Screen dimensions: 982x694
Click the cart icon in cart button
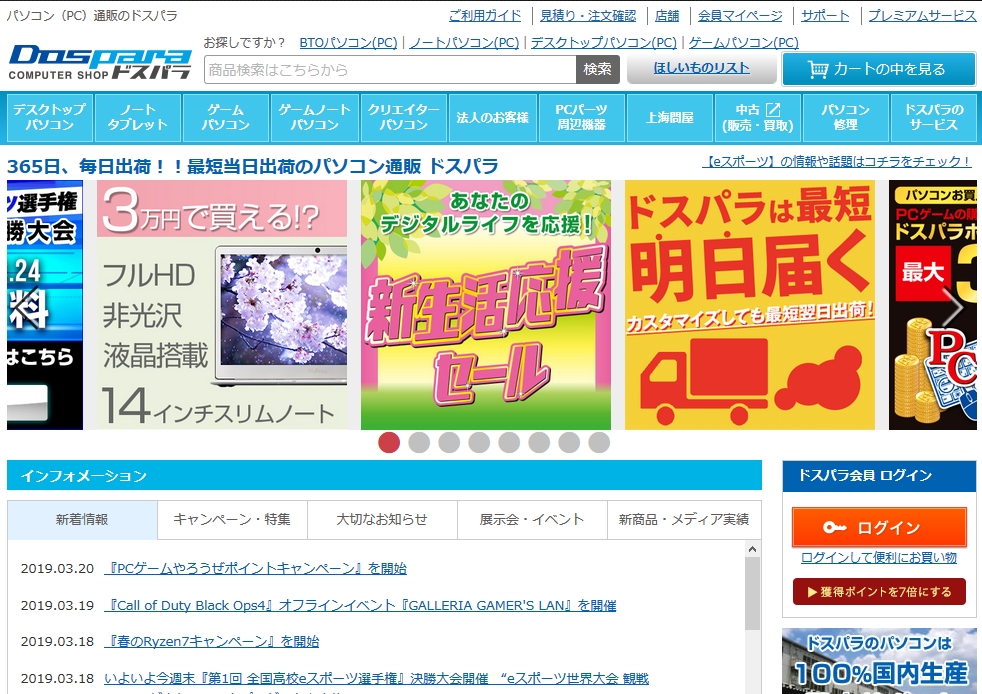pos(818,69)
